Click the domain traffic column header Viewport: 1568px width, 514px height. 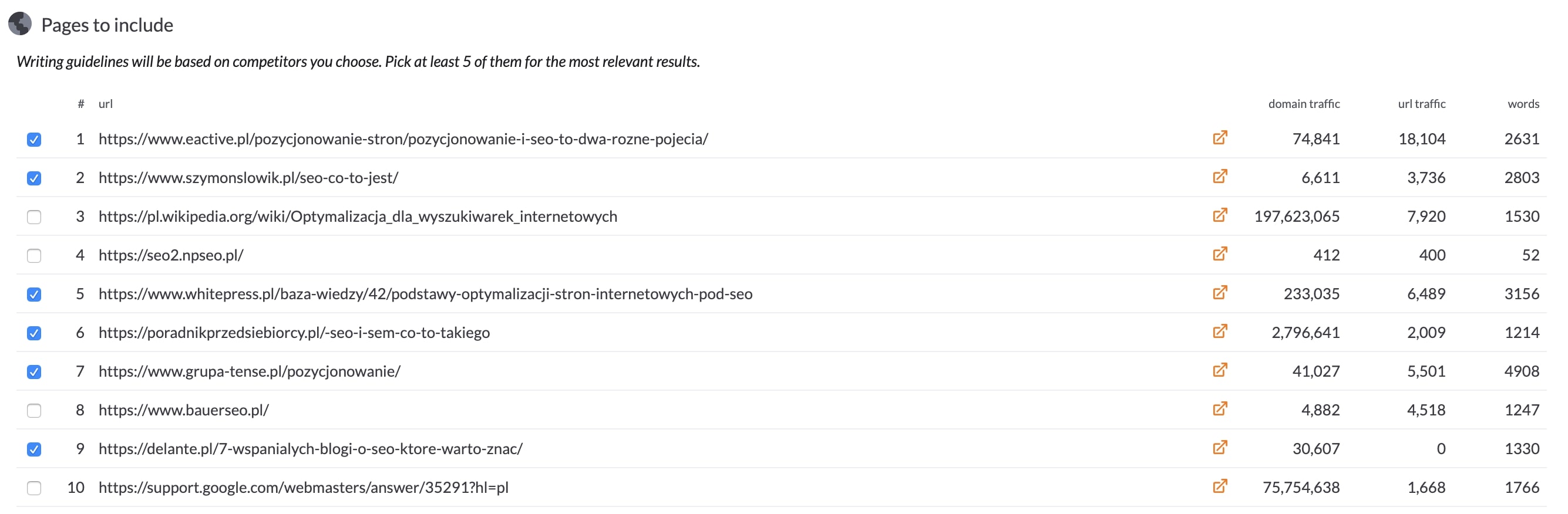click(x=1304, y=104)
